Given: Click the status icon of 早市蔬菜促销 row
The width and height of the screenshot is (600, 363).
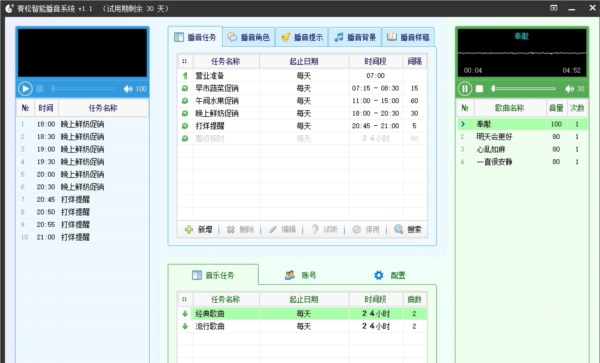Looking at the screenshot, I should [x=185, y=88].
